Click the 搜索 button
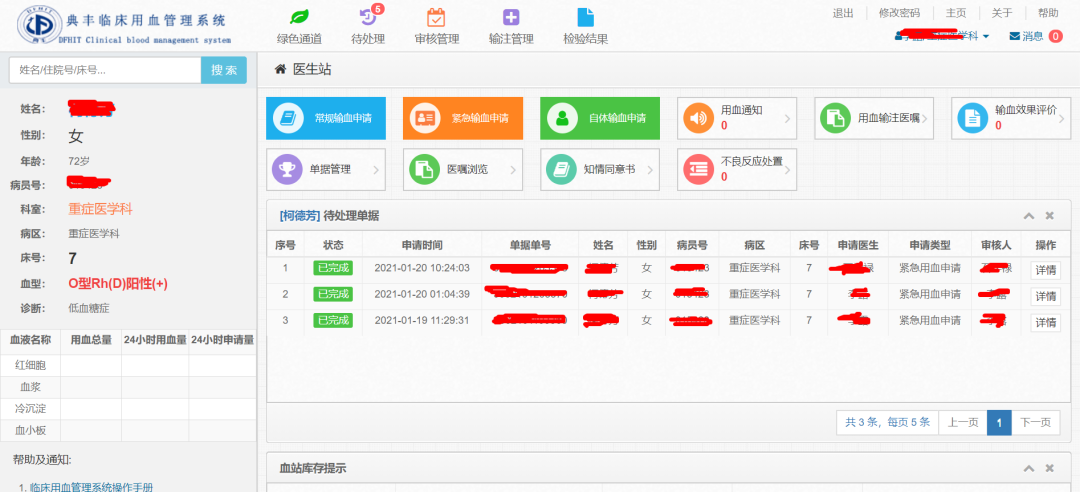 [x=224, y=70]
